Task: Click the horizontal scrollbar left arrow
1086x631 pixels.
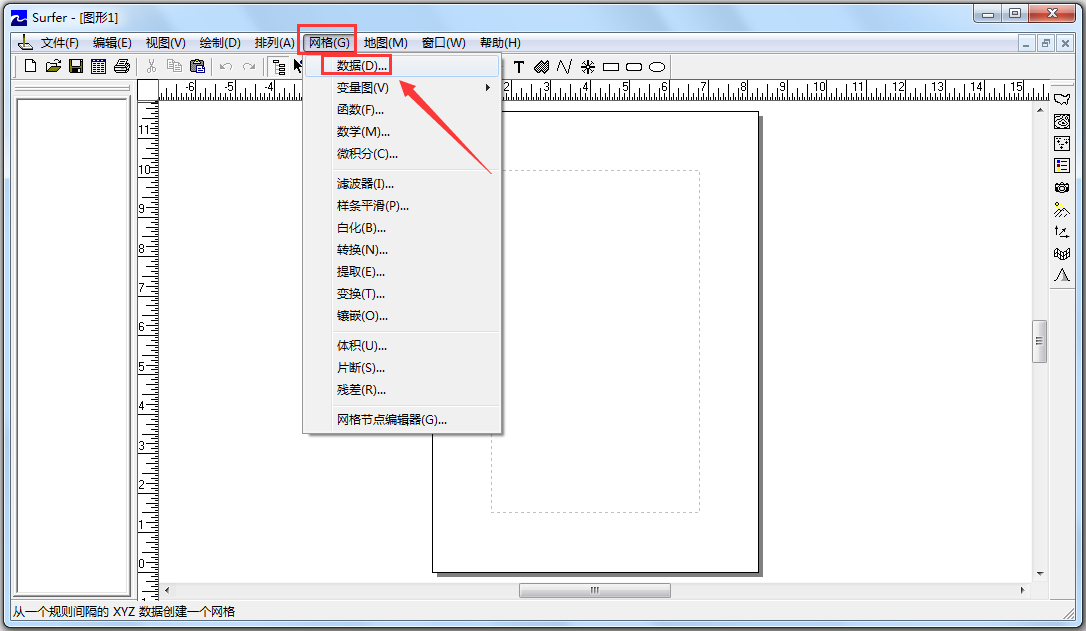Action: pos(167,590)
